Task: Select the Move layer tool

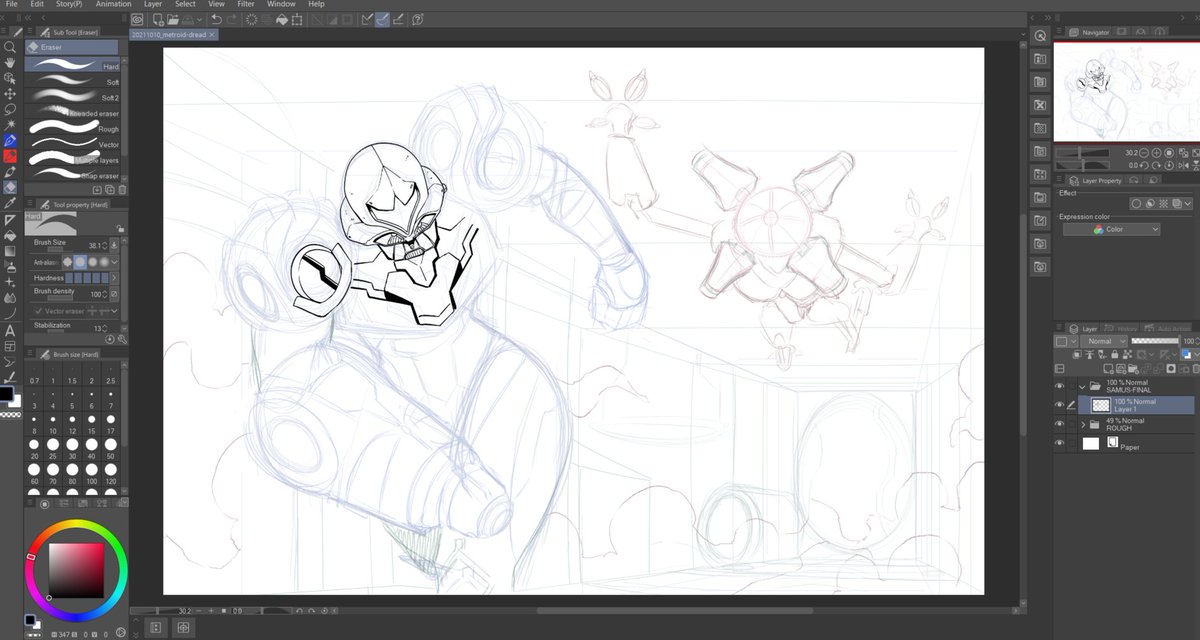Action: [x=10, y=93]
